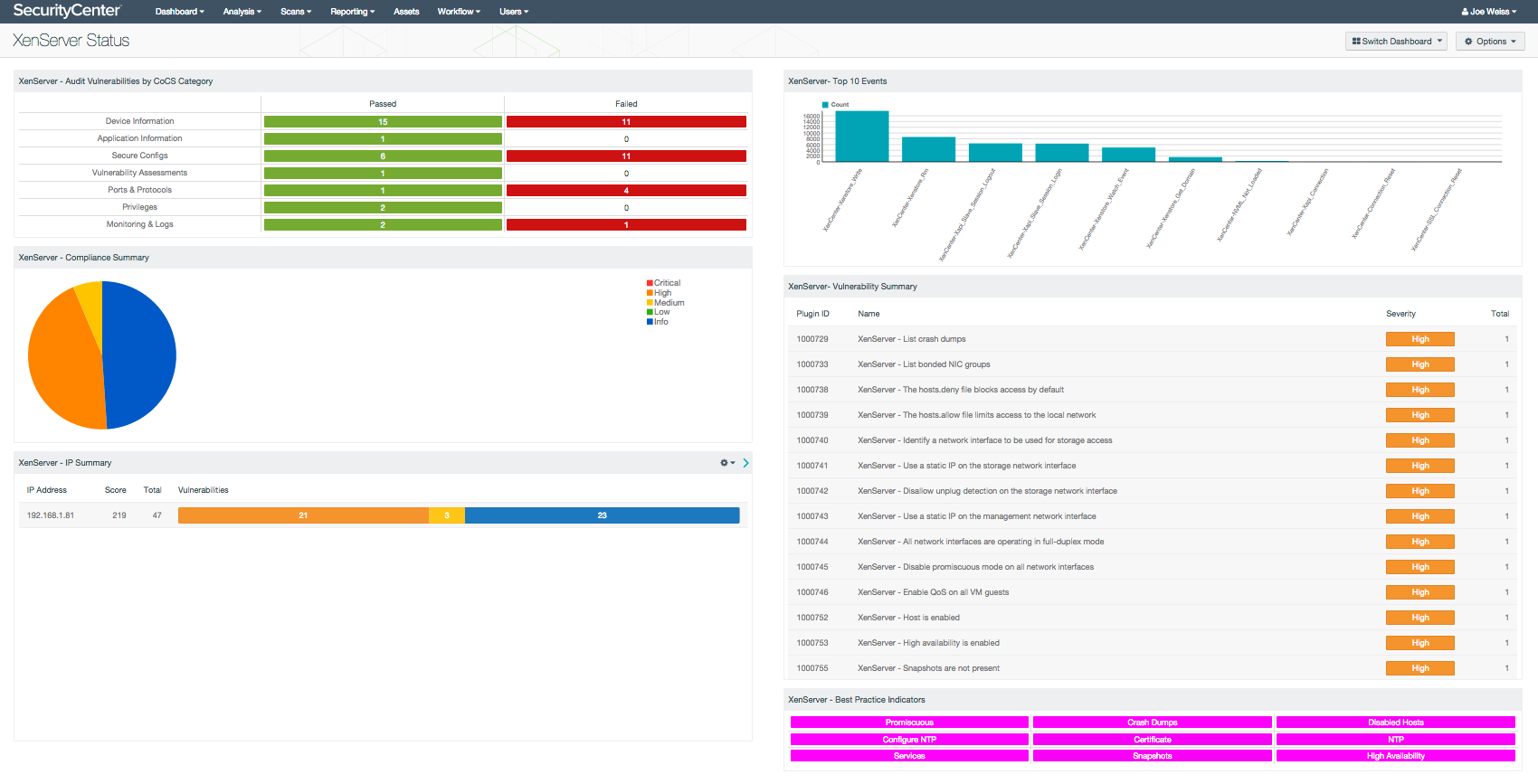This screenshot has height=784, width=1538.
Task: Click the High Availability indicator
Action: (1396, 756)
